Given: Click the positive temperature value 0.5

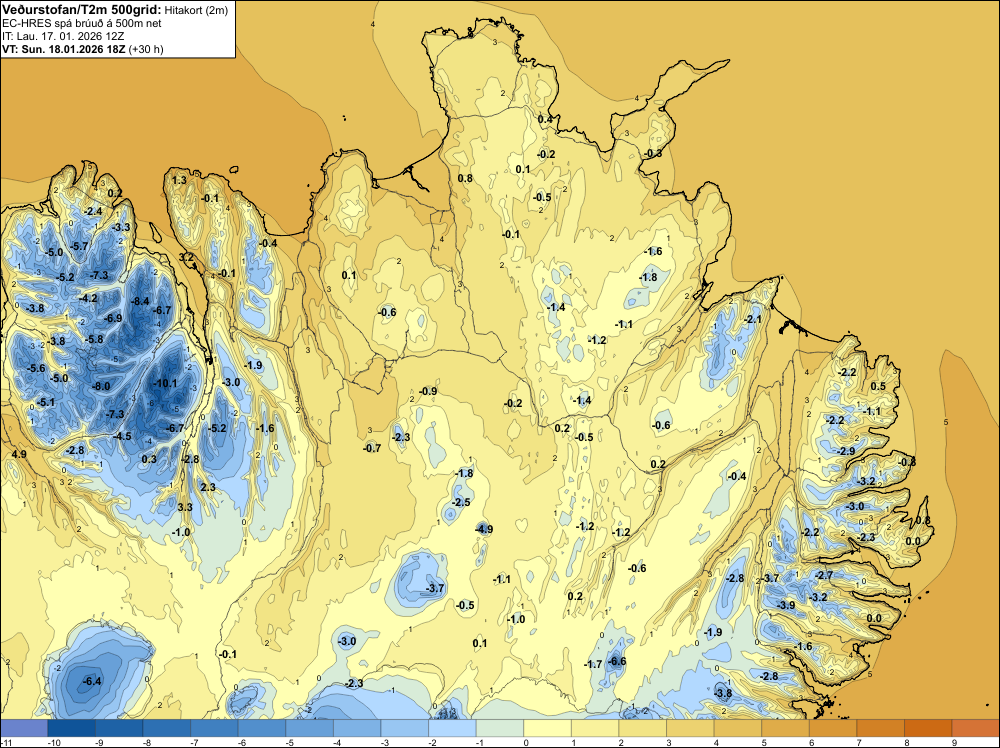Looking at the screenshot, I should [878, 386].
